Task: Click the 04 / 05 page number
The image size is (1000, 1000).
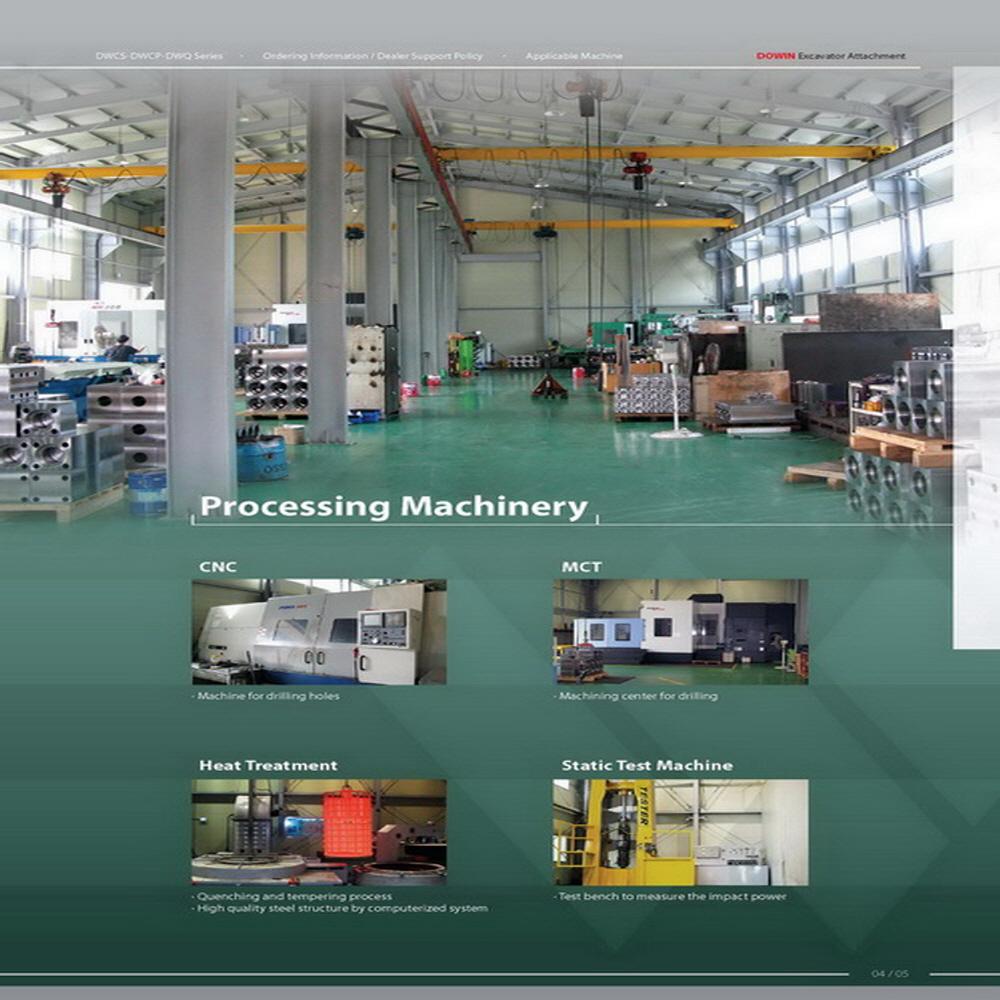Action: (x=890, y=973)
